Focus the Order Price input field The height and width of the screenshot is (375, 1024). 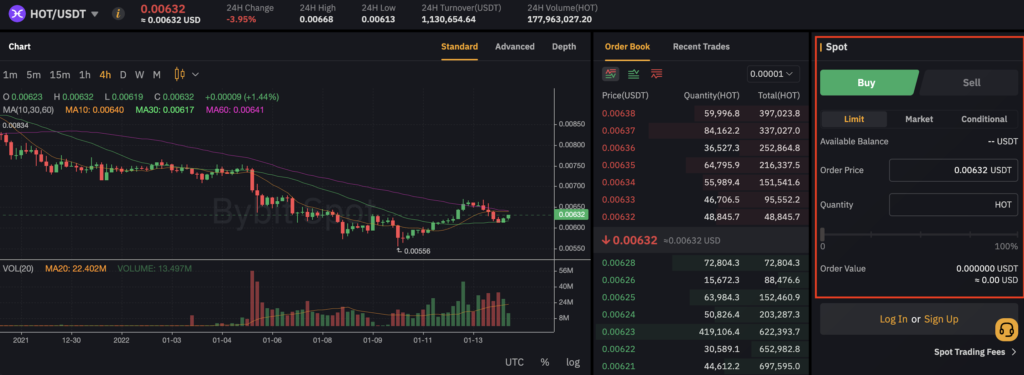coord(953,170)
